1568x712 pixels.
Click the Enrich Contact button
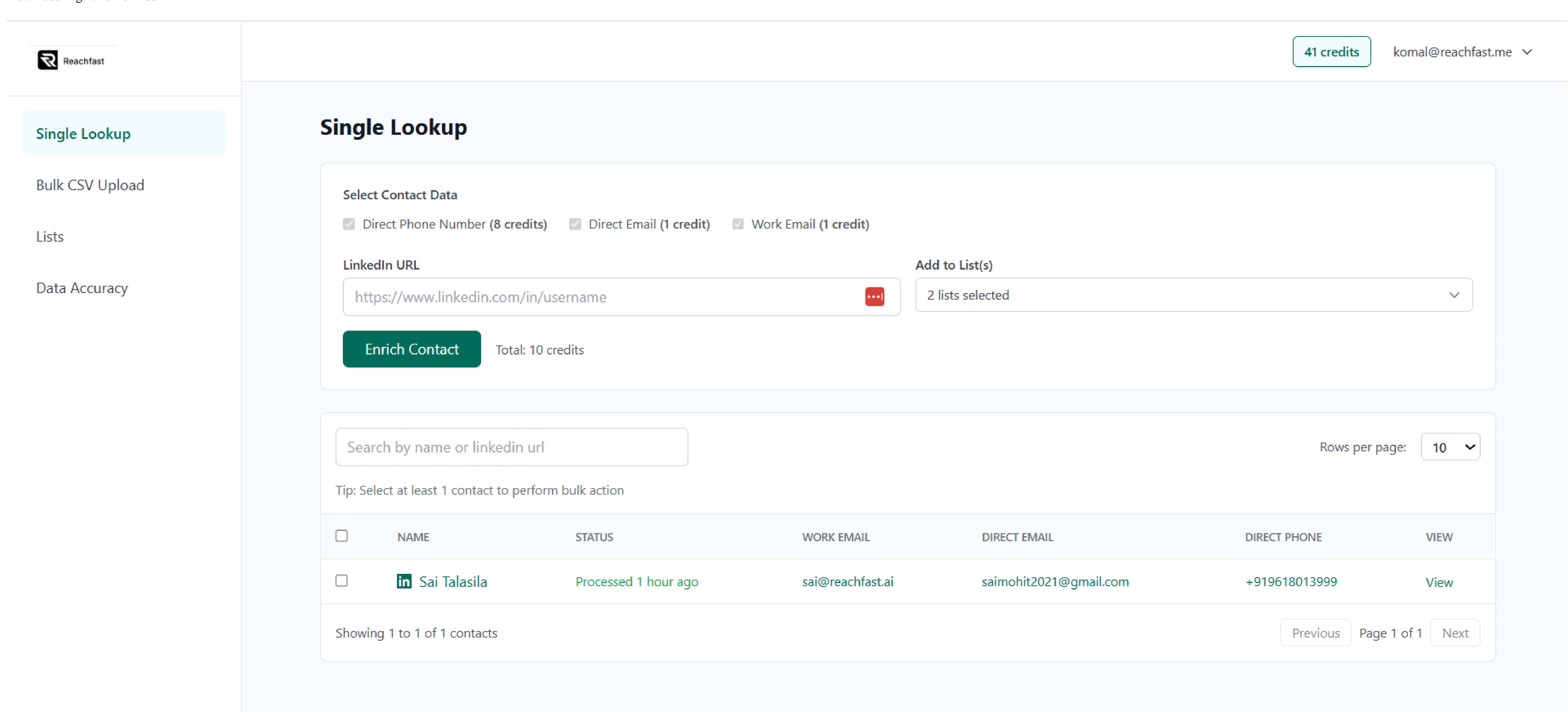tap(412, 349)
